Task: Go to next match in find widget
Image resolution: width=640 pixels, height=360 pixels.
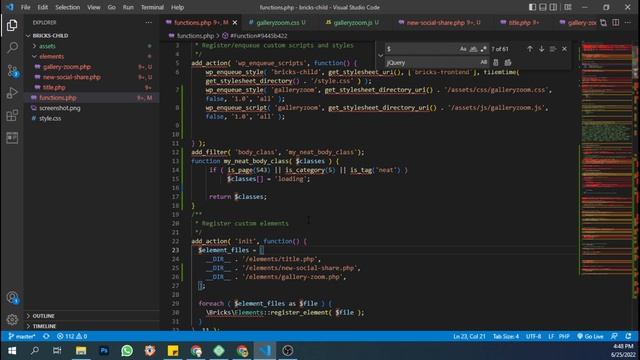Action: click(542, 49)
